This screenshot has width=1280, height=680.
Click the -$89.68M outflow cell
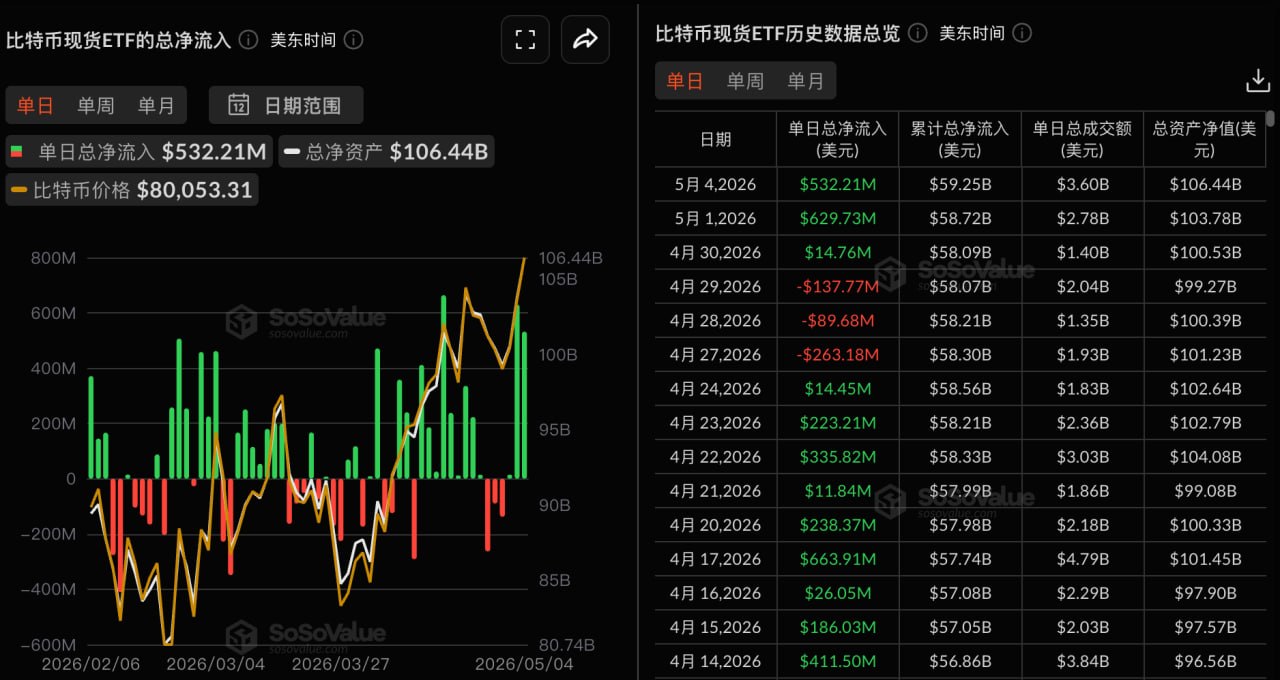click(838, 320)
